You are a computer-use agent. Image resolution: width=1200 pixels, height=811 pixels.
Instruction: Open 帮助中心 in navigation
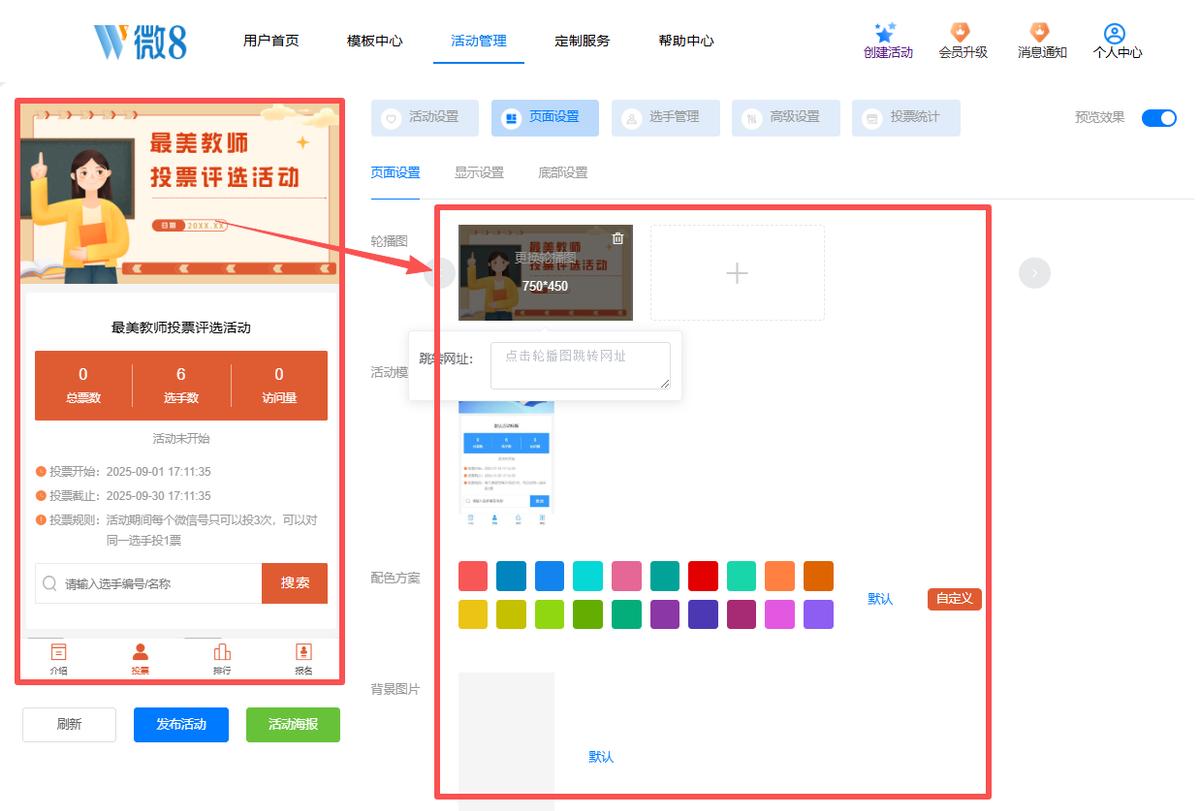[x=686, y=41]
